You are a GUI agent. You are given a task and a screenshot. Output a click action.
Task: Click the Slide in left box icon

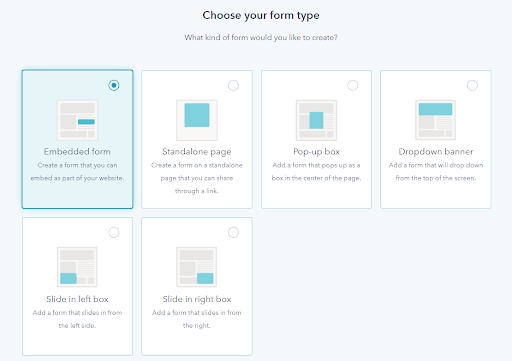[77, 267]
